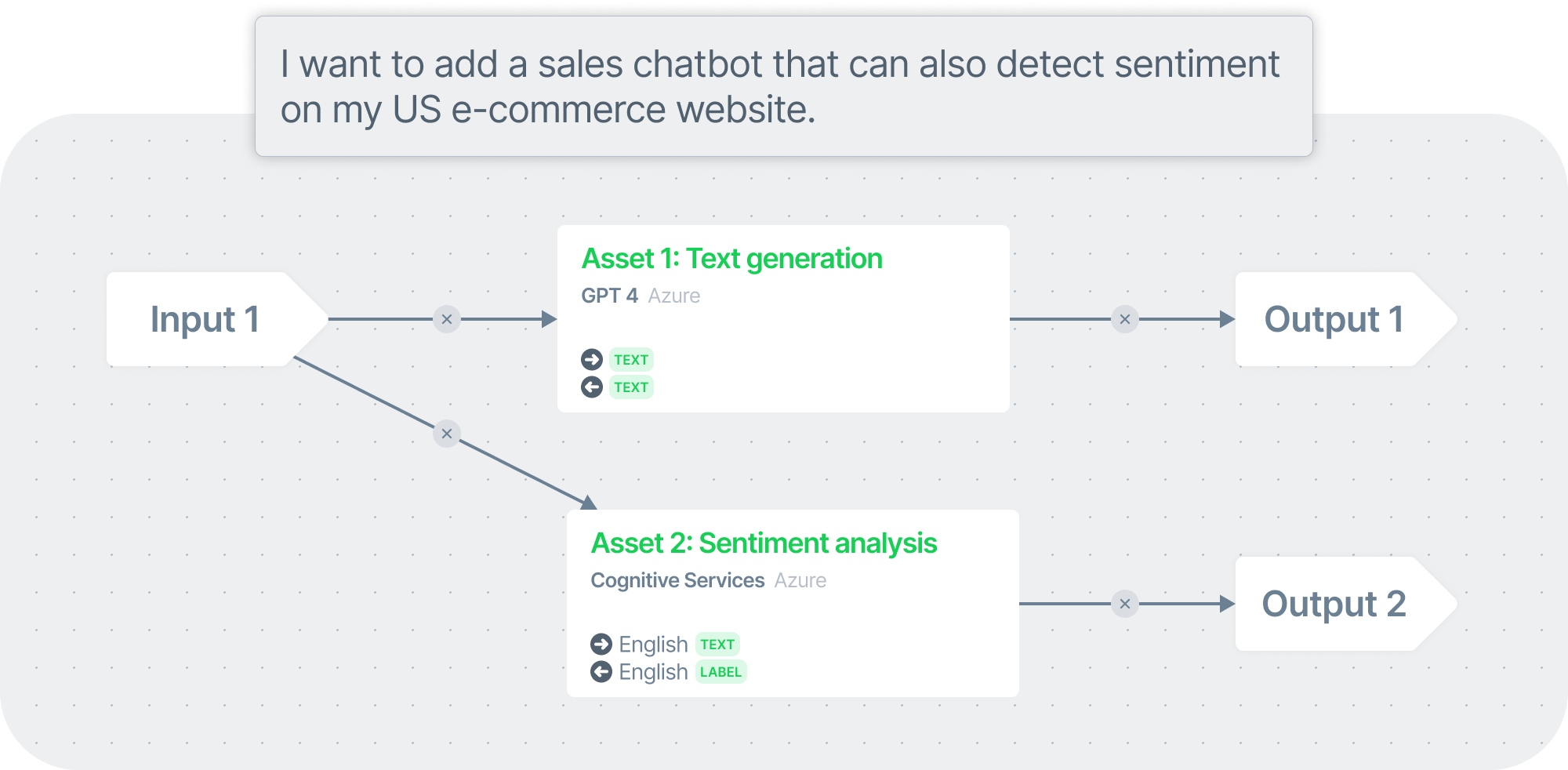Screen dimensions: 1568x770
Task: Click the output TEXT tag in Asset 1
Action: [631, 387]
